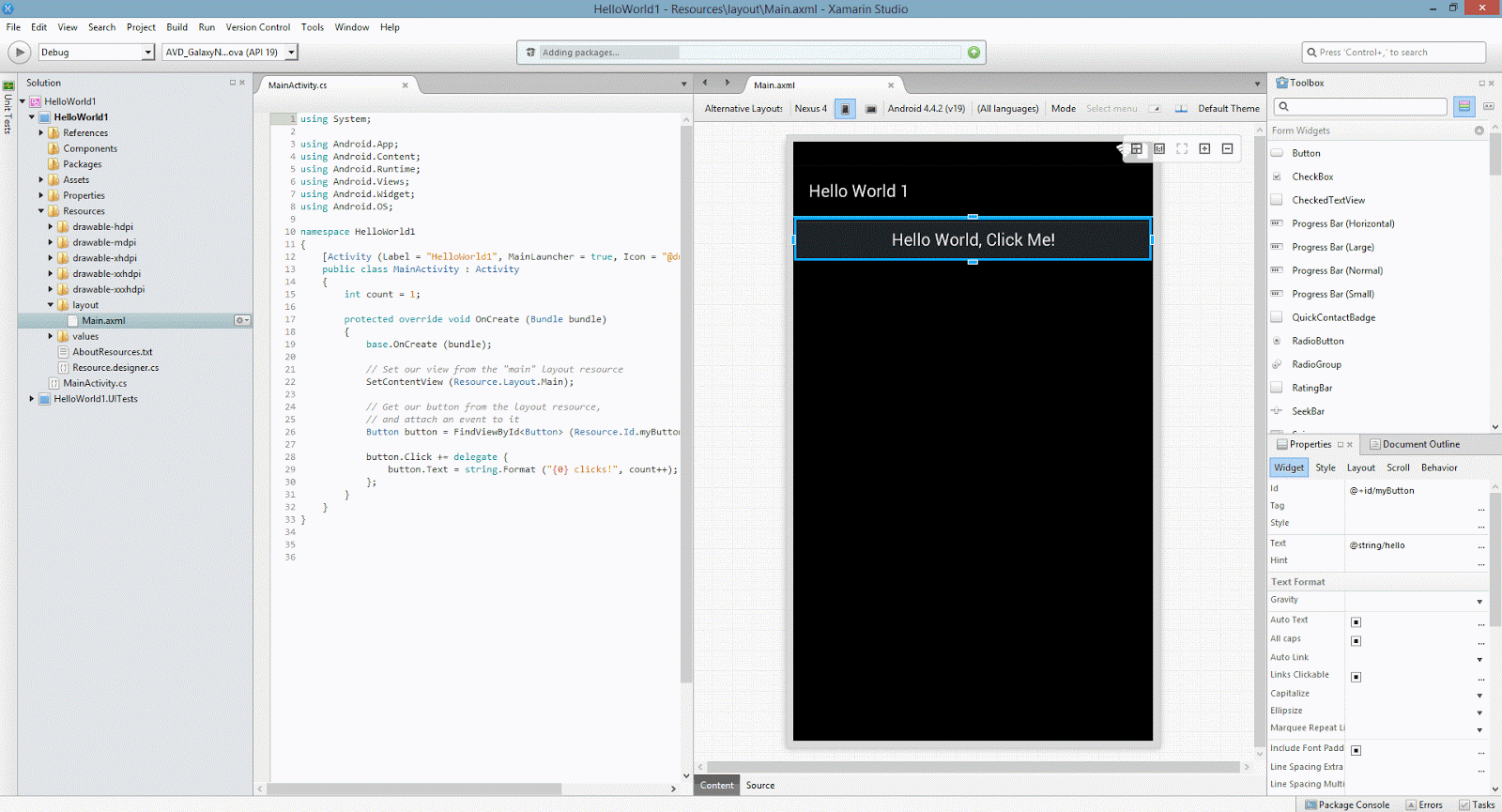Switch designer to Source view

760,786
